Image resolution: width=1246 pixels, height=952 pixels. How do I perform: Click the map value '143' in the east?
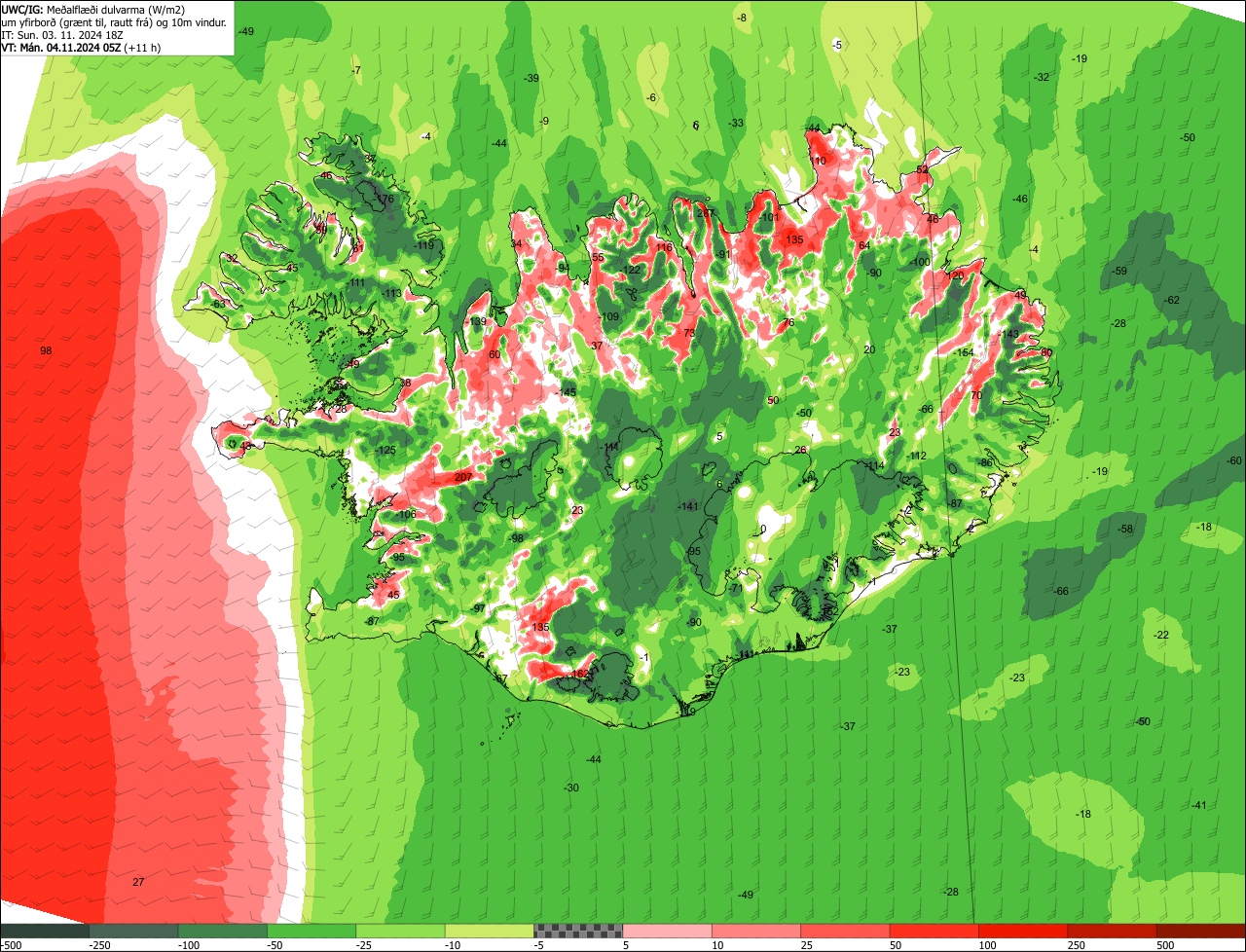pos(1010,334)
